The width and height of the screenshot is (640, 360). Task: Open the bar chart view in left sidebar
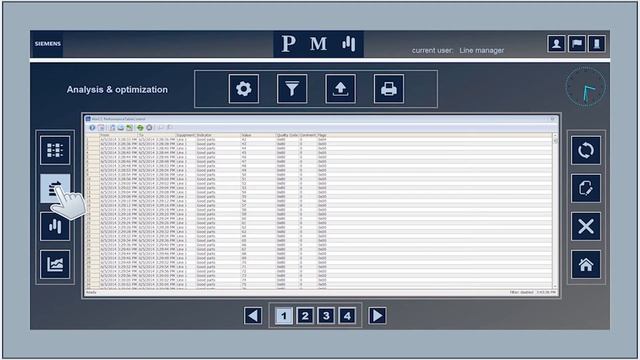(55, 226)
